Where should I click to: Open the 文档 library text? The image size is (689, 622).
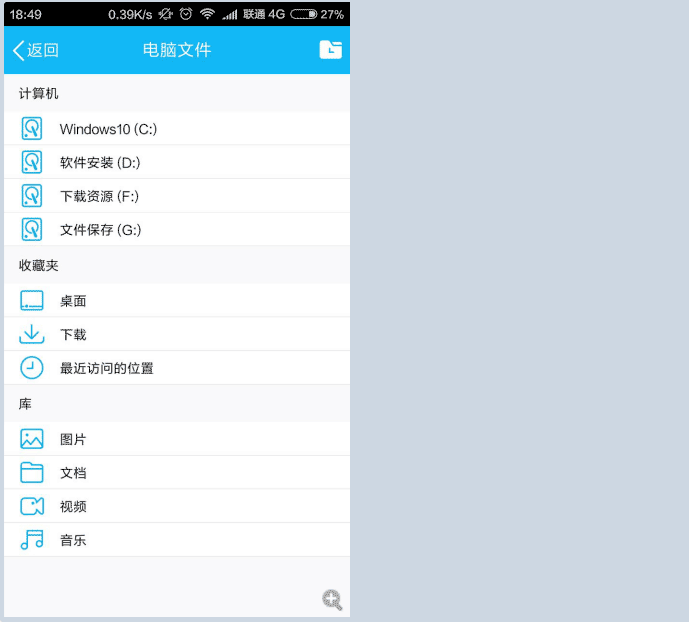pos(73,473)
